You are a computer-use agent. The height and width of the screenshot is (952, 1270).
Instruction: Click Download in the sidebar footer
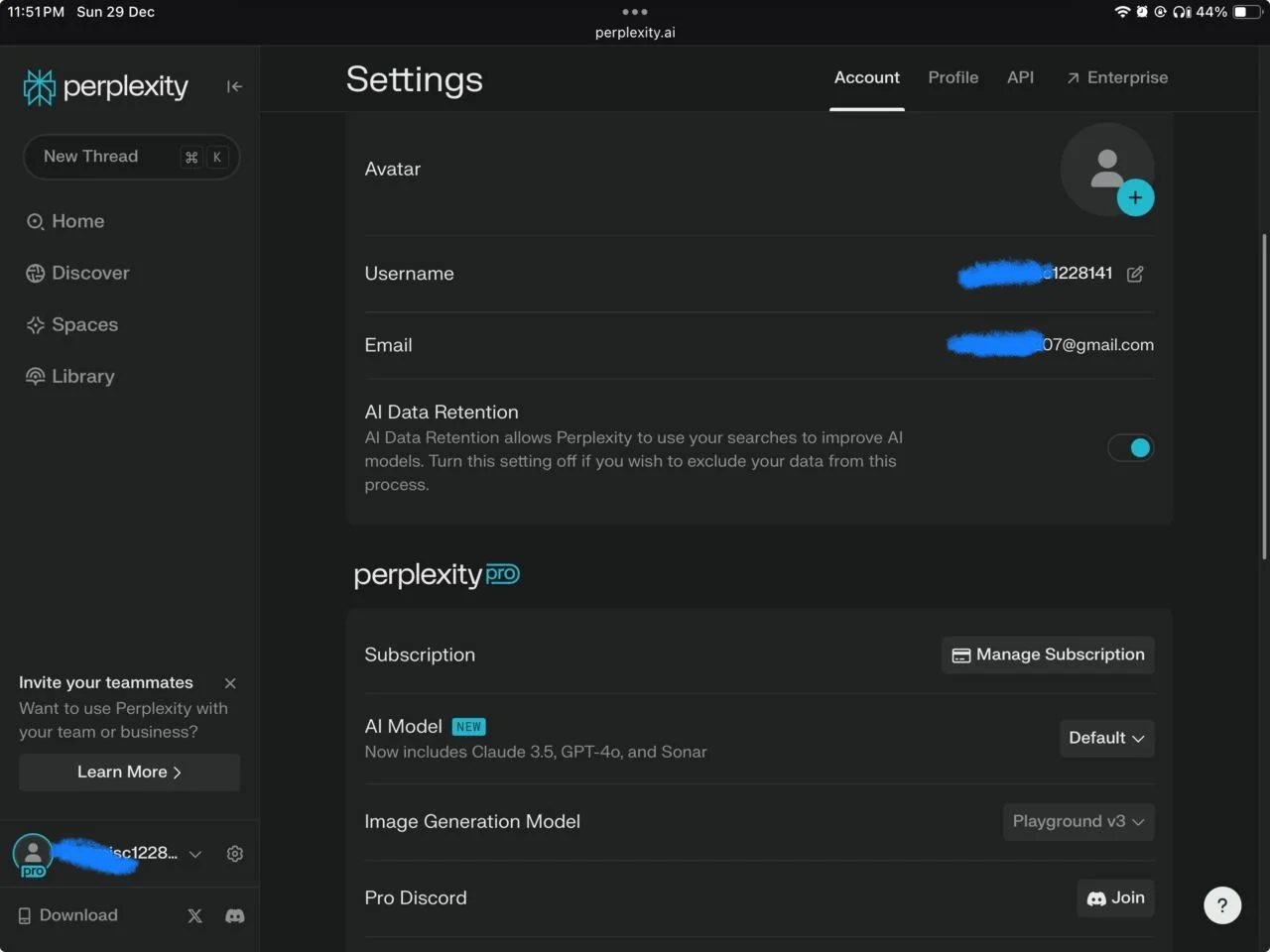tap(67, 915)
